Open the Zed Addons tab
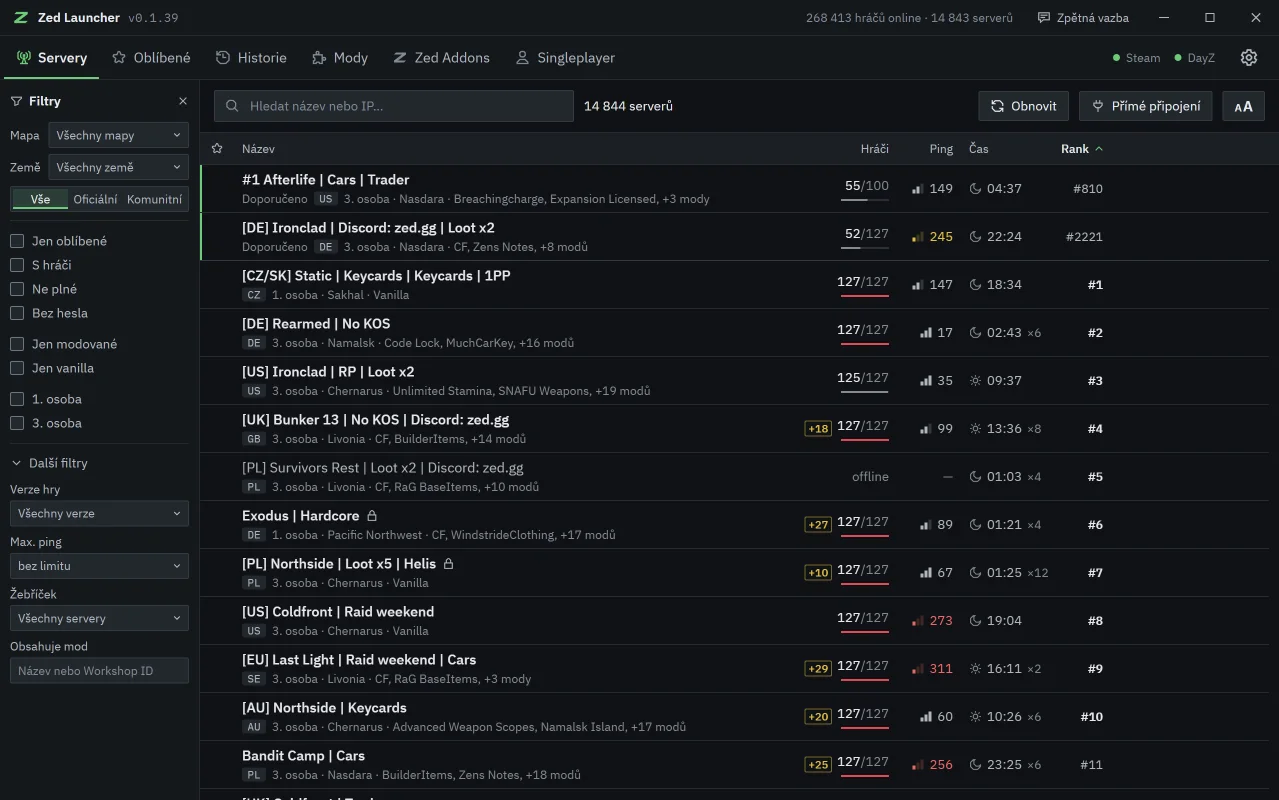Screen dimensions: 1279x800 coord(441,58)
